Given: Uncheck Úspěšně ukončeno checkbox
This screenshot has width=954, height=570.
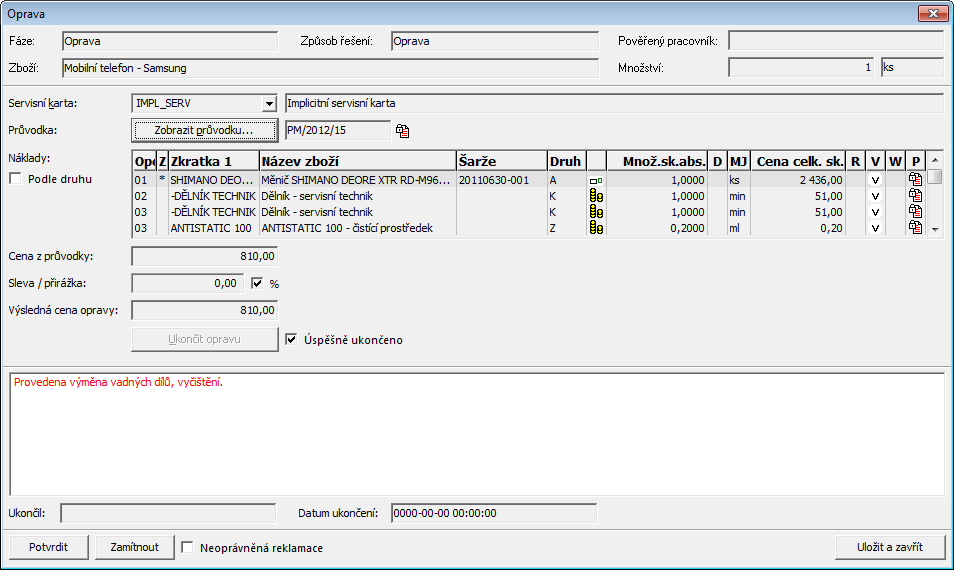Looking at the screenshot, I should [291, 339].
